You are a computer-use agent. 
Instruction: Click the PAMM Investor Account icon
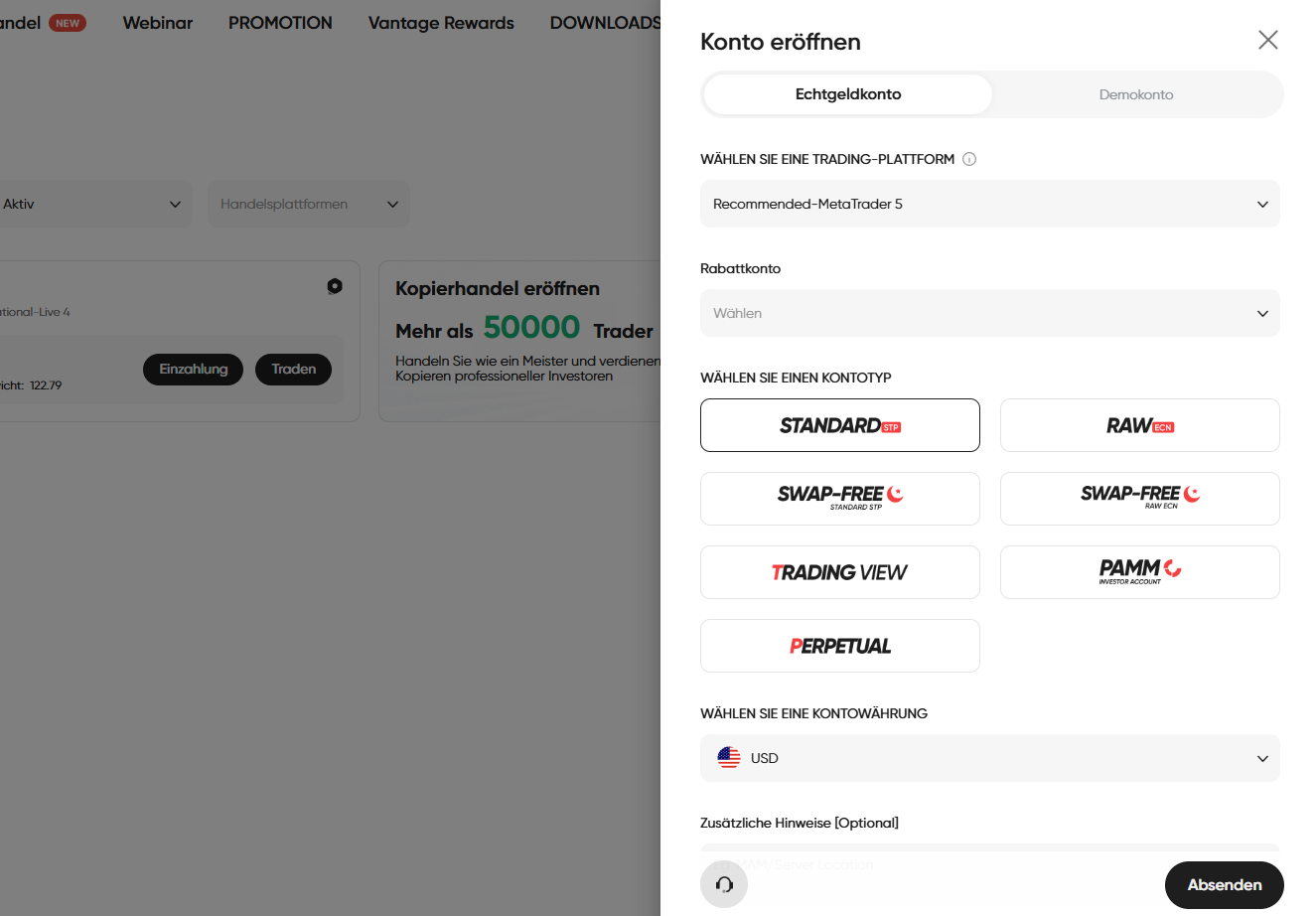(x=1139, y=571)
